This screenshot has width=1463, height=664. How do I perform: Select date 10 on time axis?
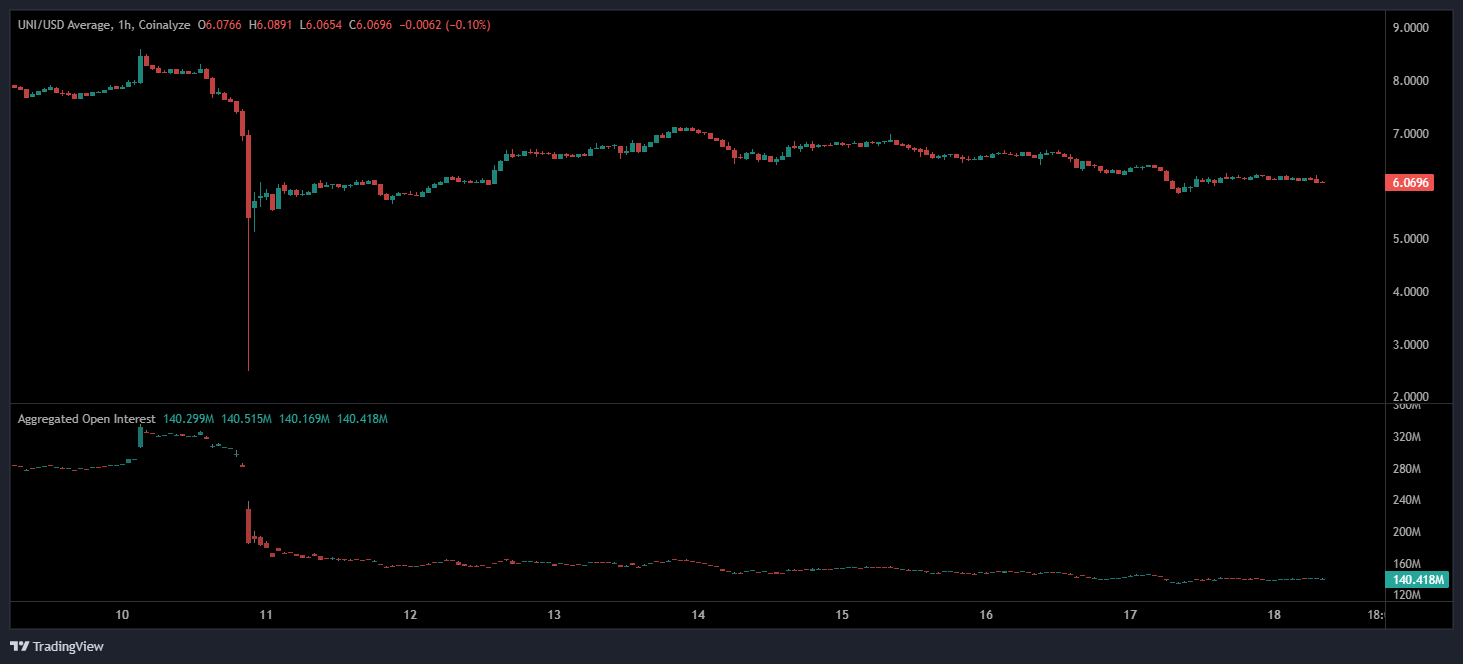(x=122, y=614)
